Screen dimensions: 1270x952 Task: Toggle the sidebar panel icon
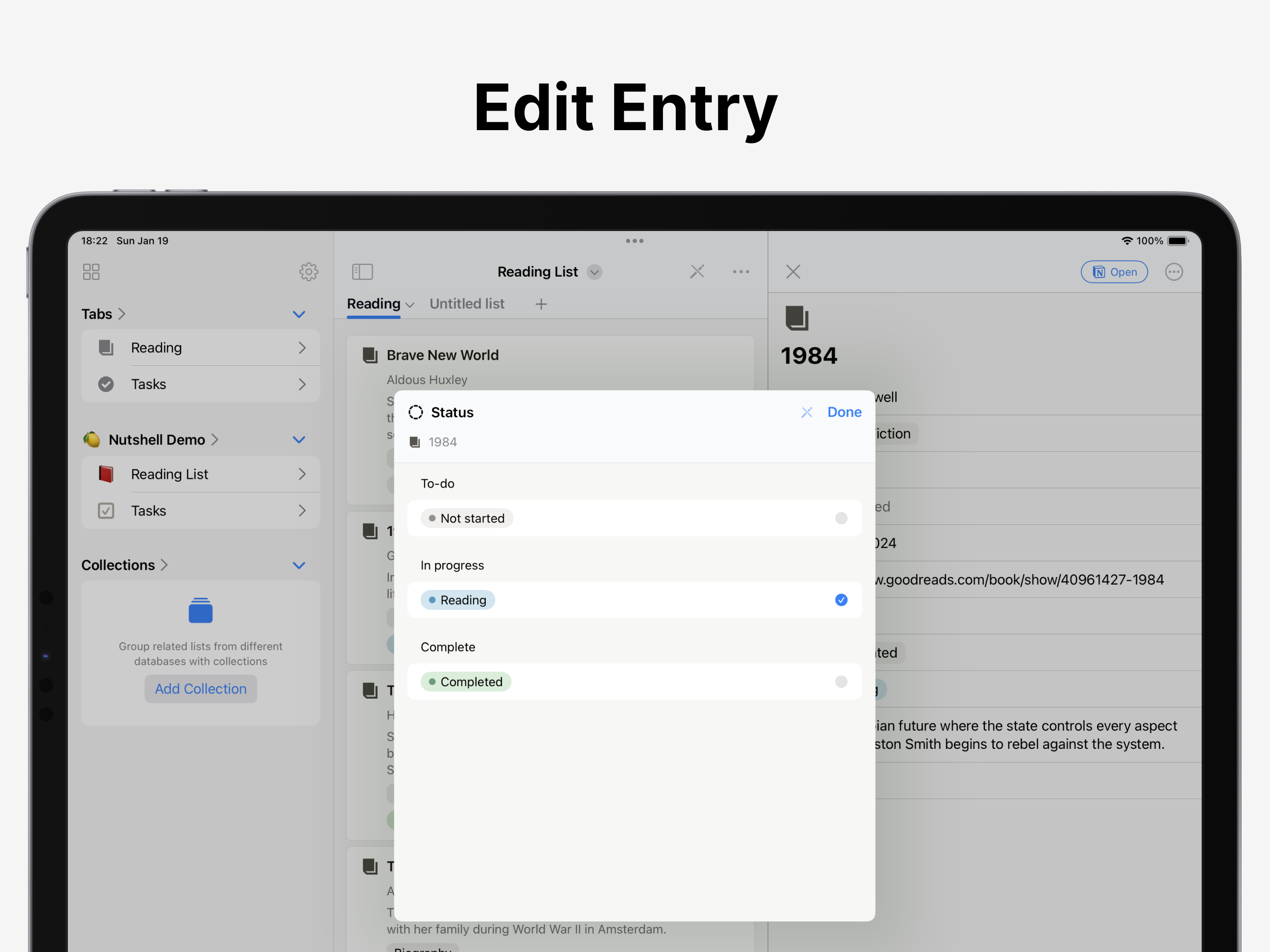click(x=362, y=271)
